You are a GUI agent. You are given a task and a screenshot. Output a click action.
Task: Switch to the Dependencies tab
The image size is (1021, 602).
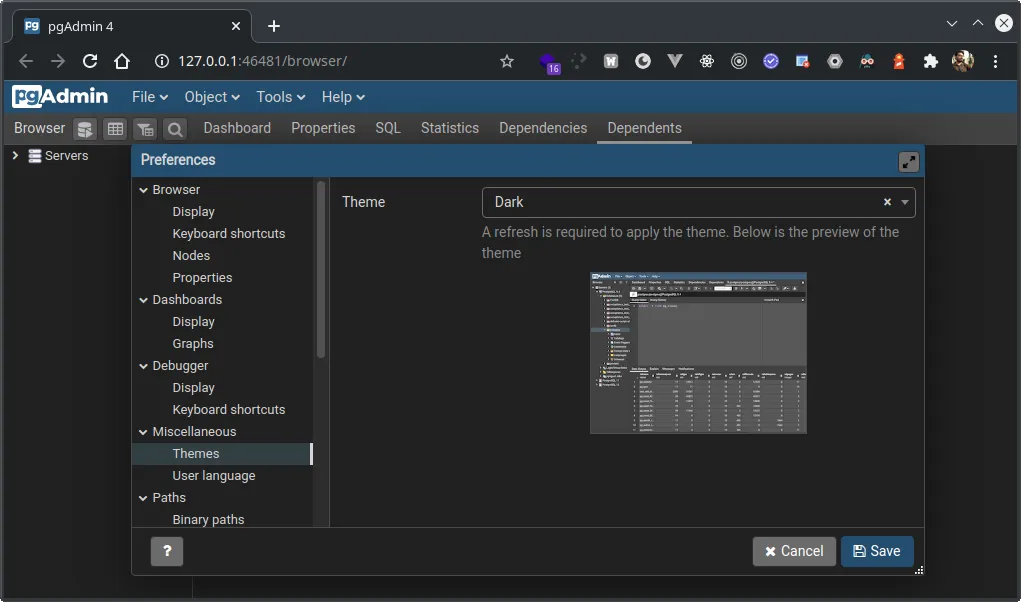coord(543,128)
